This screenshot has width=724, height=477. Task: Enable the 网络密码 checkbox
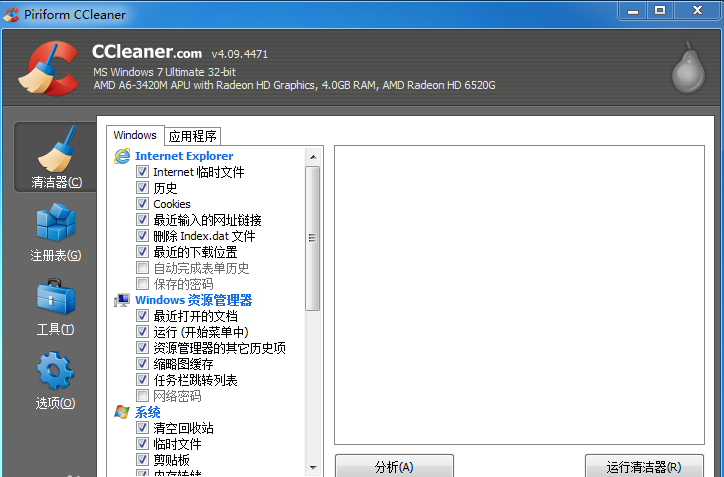click(142, 396)
